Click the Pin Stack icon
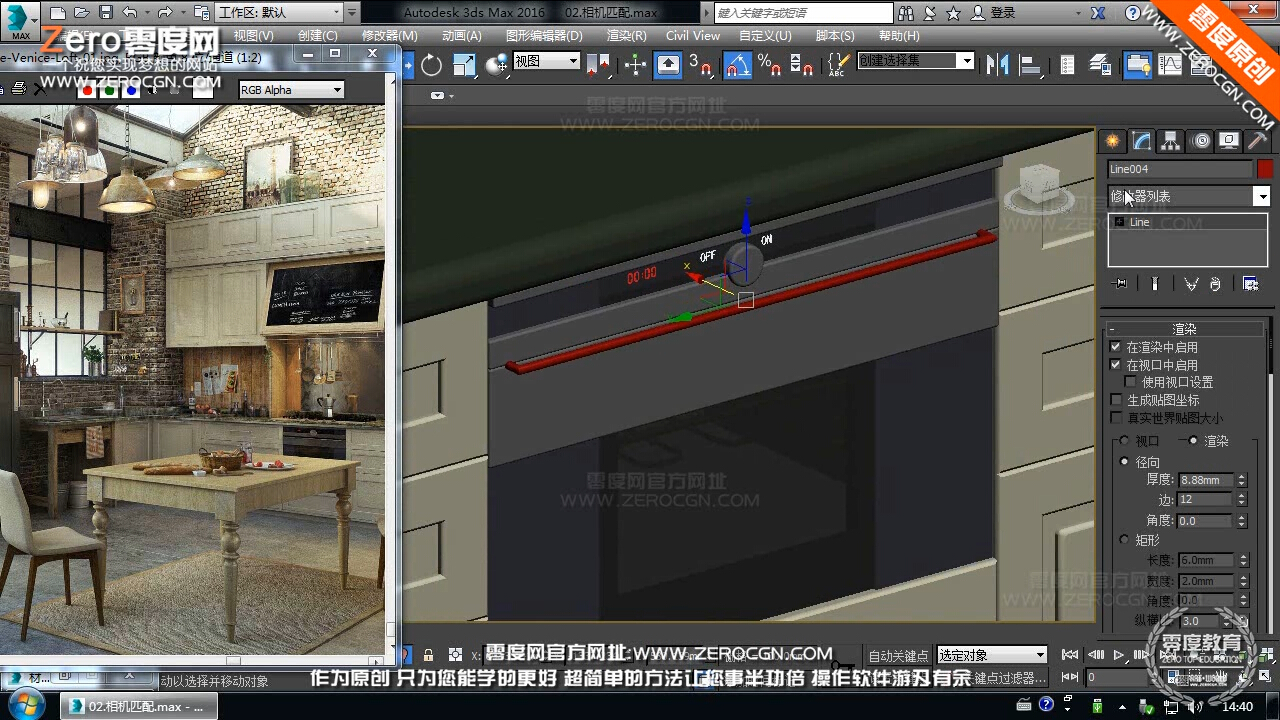Screen dimensions: 1280x720 tap(1120, 284)
